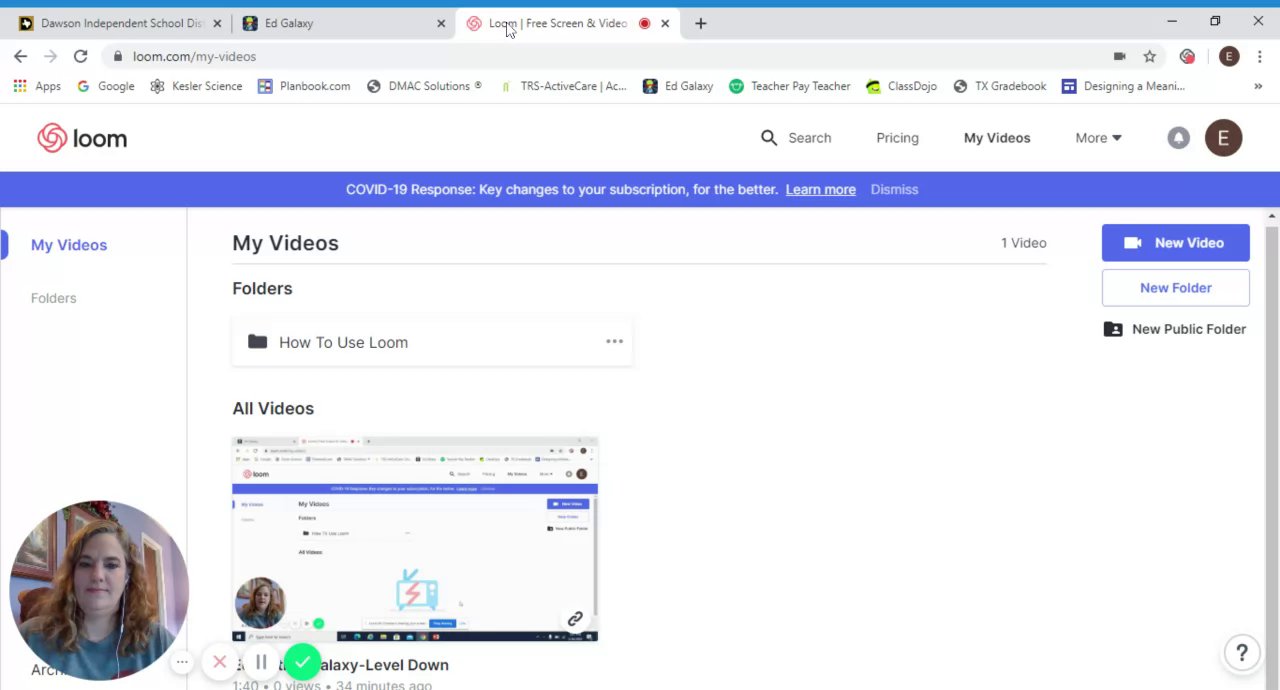The width and height of the screenshot is (1280, 690).
Task: Click the 1 Video count text
Action: [x=1023, y=243]
